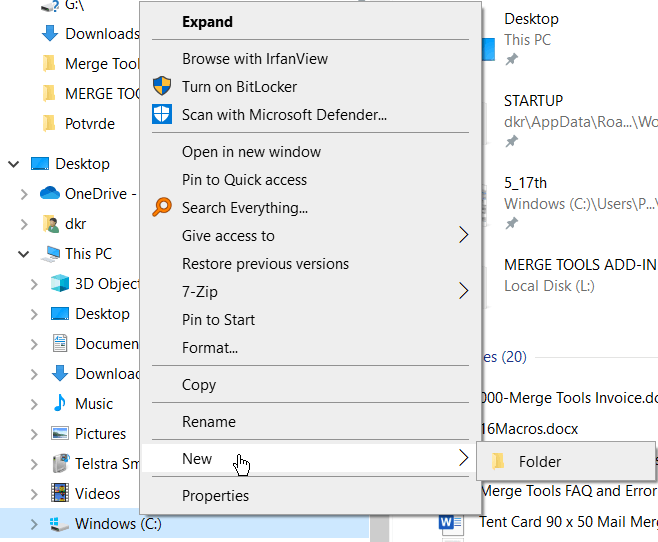The width and height of the screenshot is (658, 542).
Task: Click the OneDrive cloud icon
Action: coord(50,193)
